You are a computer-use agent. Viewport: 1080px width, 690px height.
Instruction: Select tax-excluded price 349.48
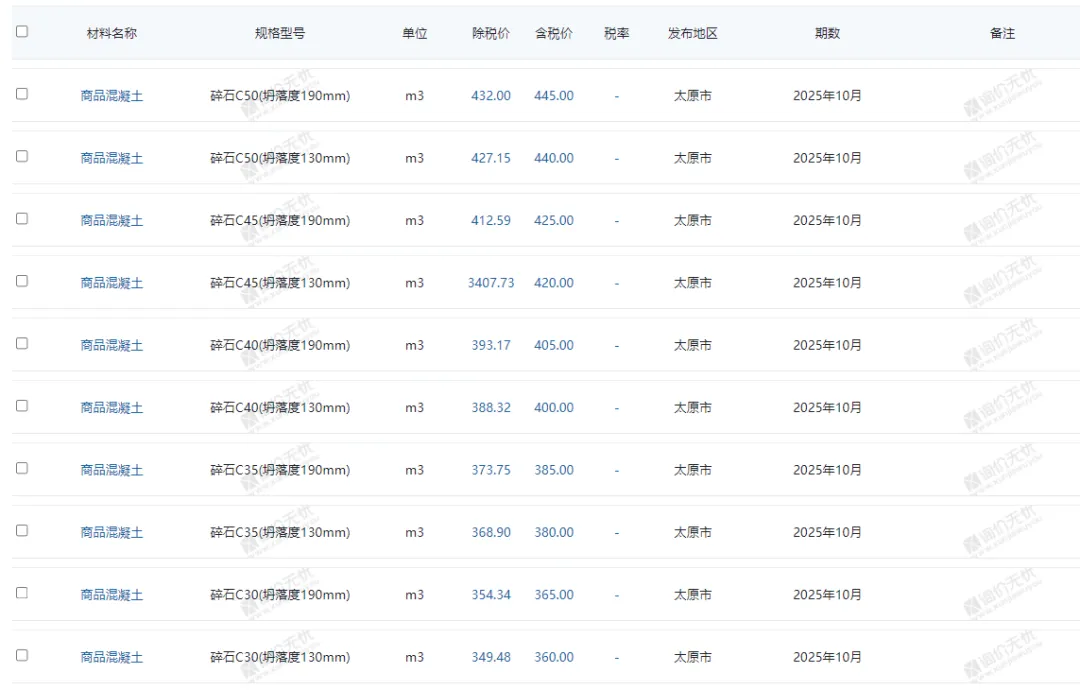[x=491, y=657]
